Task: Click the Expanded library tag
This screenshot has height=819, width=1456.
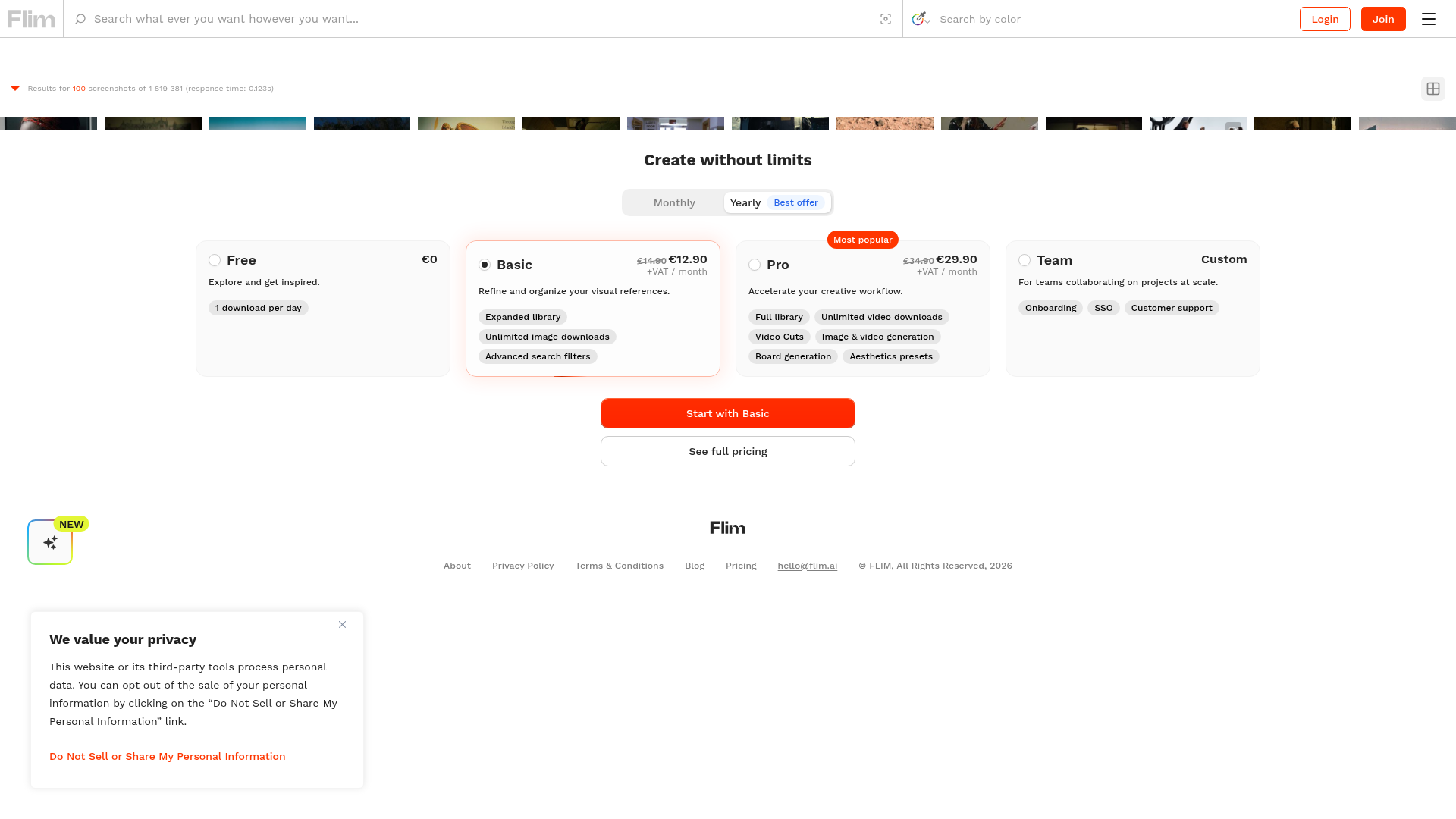Action: point(523,317)
